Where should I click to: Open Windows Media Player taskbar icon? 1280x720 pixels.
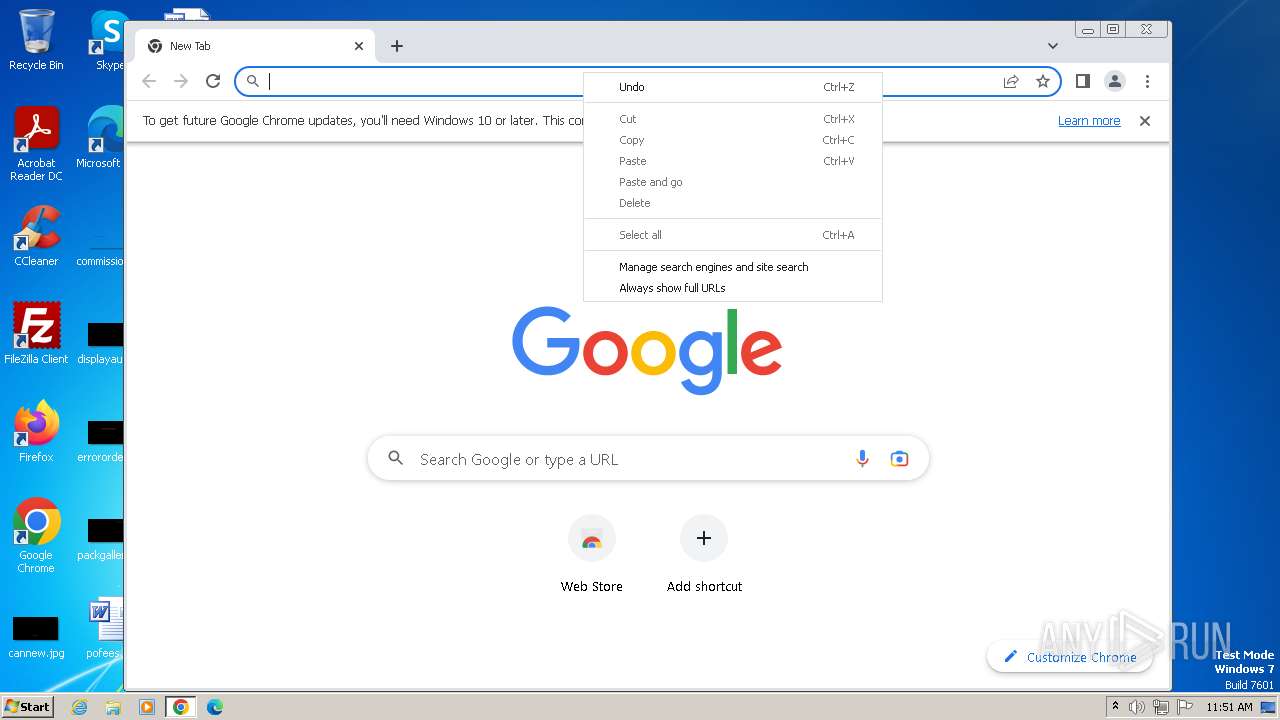146,707
